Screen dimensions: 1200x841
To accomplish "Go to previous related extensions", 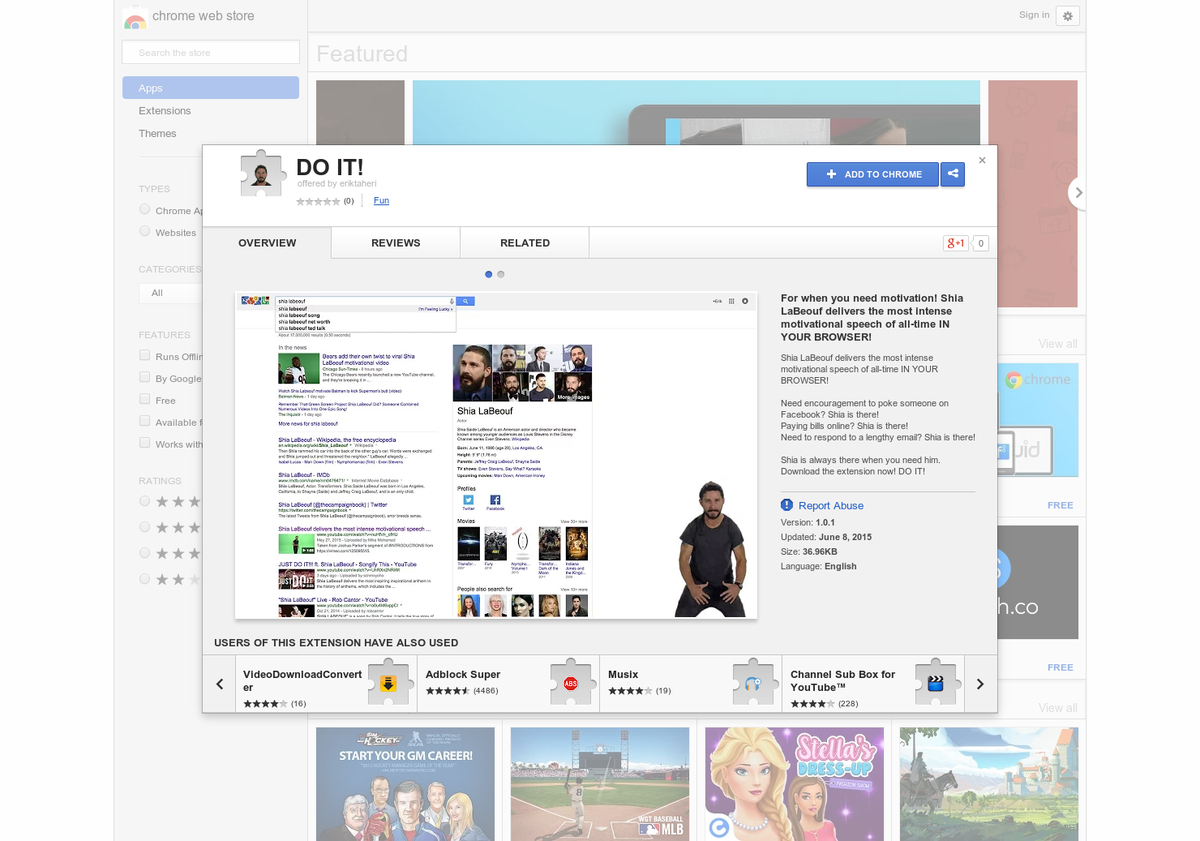I will pos(220,684).
